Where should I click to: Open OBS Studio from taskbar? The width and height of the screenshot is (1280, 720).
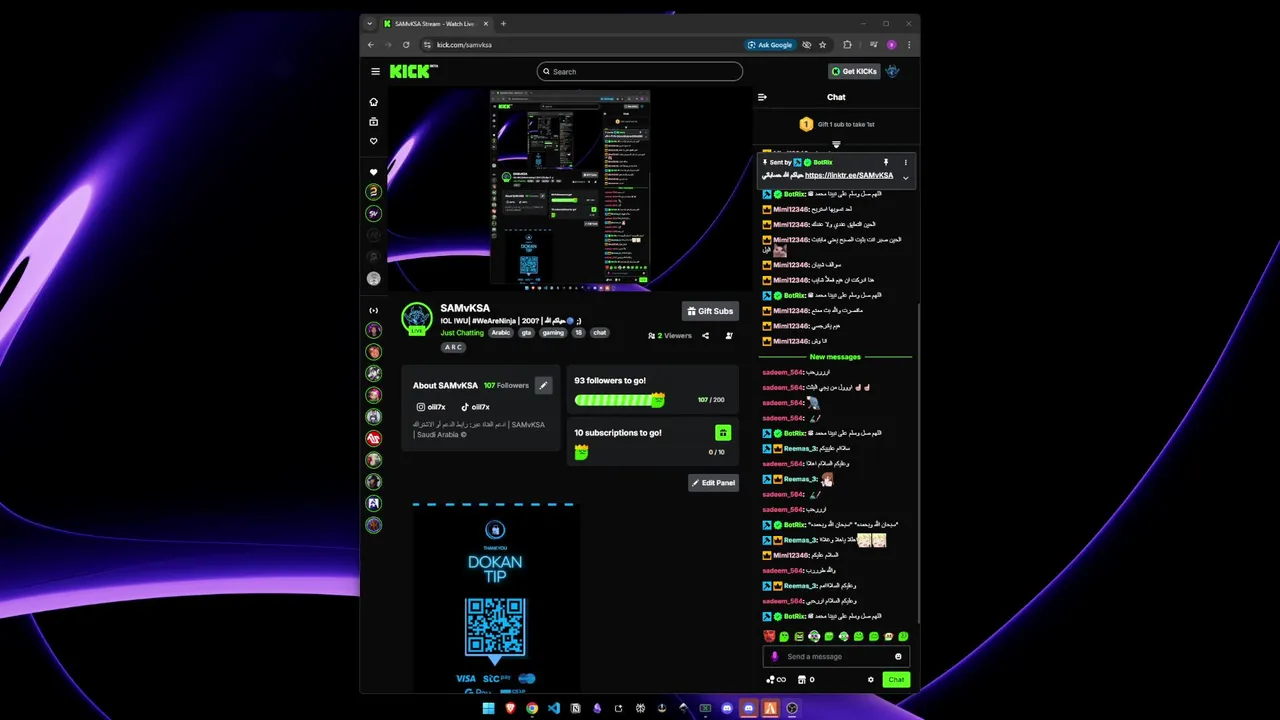click(x=792, y=708)
